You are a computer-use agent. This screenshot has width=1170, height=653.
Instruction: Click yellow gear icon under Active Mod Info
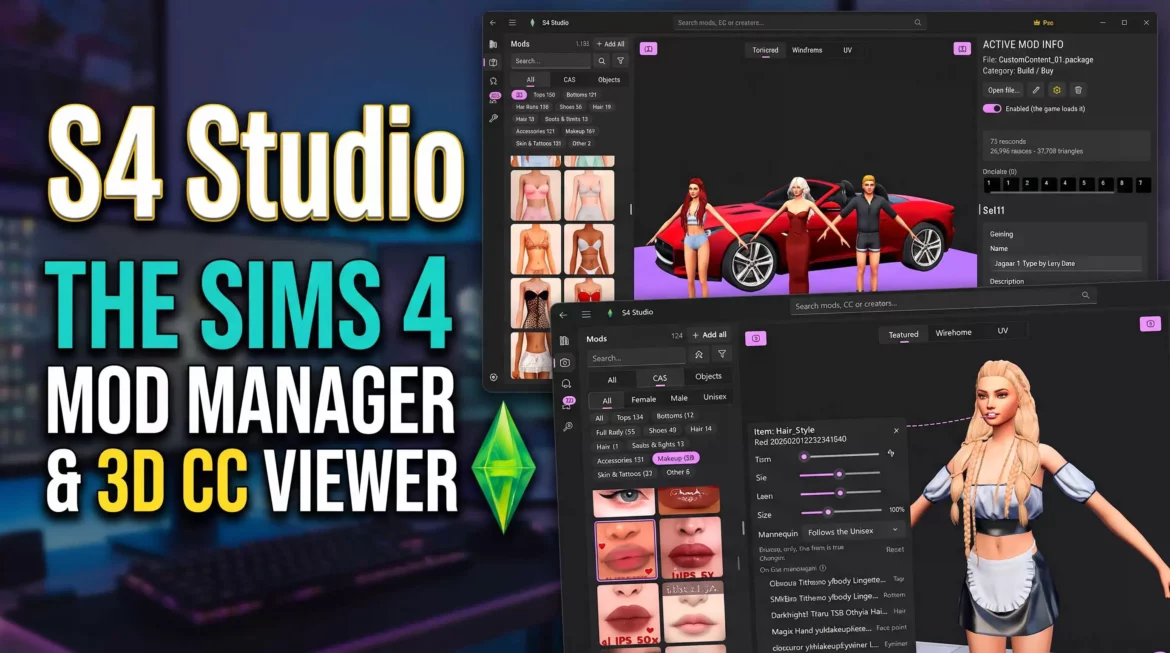pos(1057,90)
